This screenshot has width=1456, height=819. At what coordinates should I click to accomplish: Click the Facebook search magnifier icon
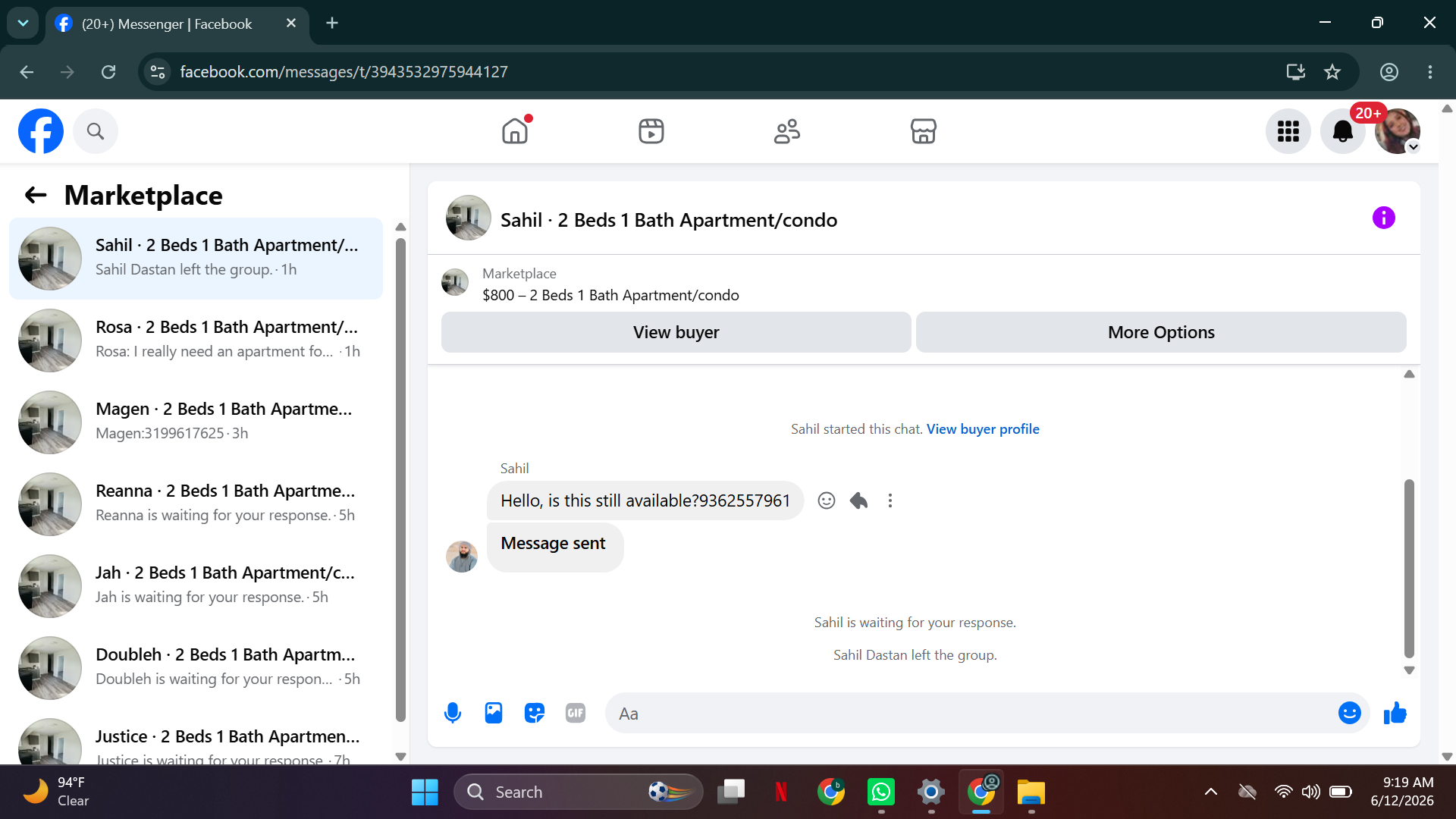[x=96, y=131]
